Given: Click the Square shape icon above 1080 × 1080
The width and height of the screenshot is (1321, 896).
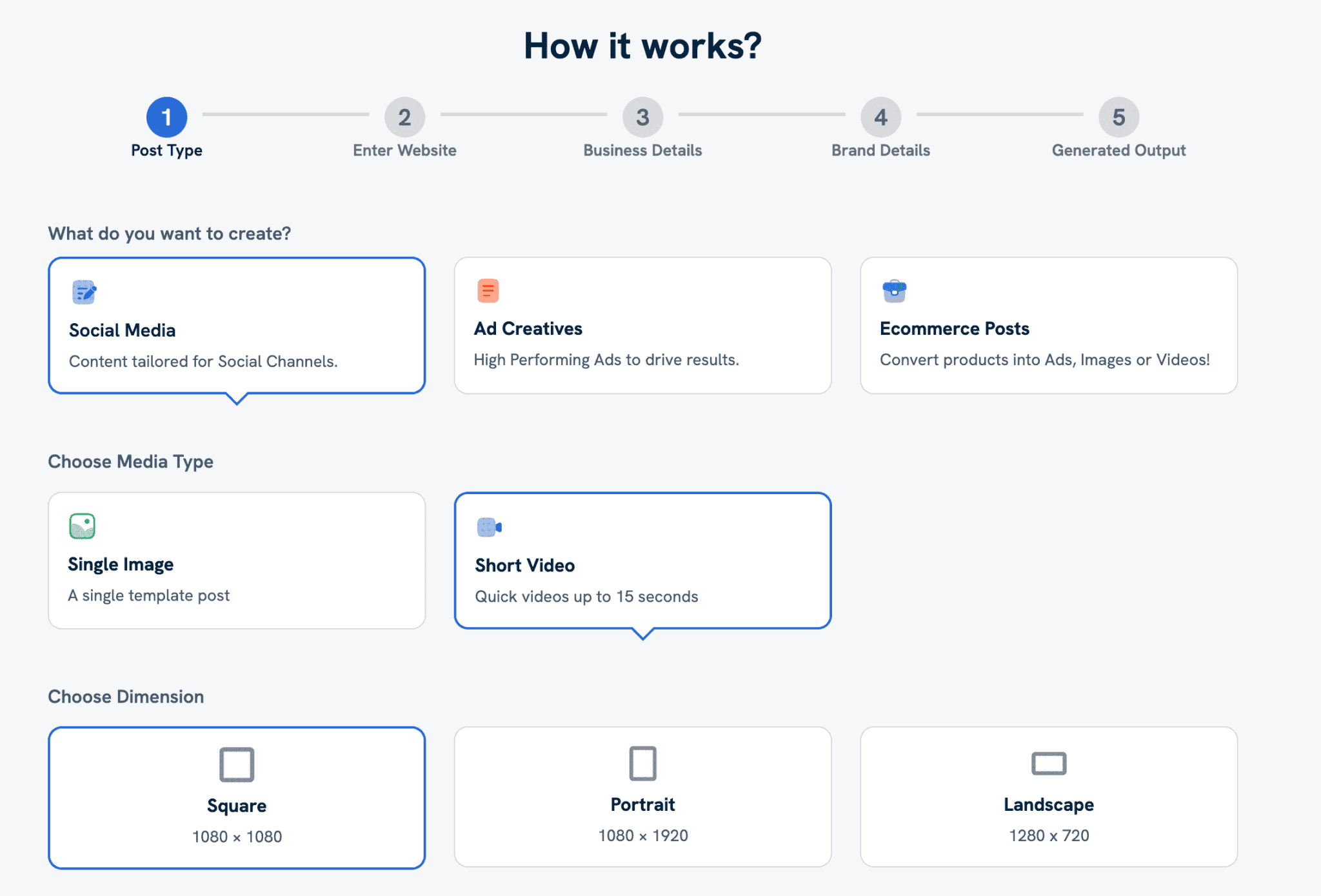Looking at the screenshot, I should (x=237, y=764).
